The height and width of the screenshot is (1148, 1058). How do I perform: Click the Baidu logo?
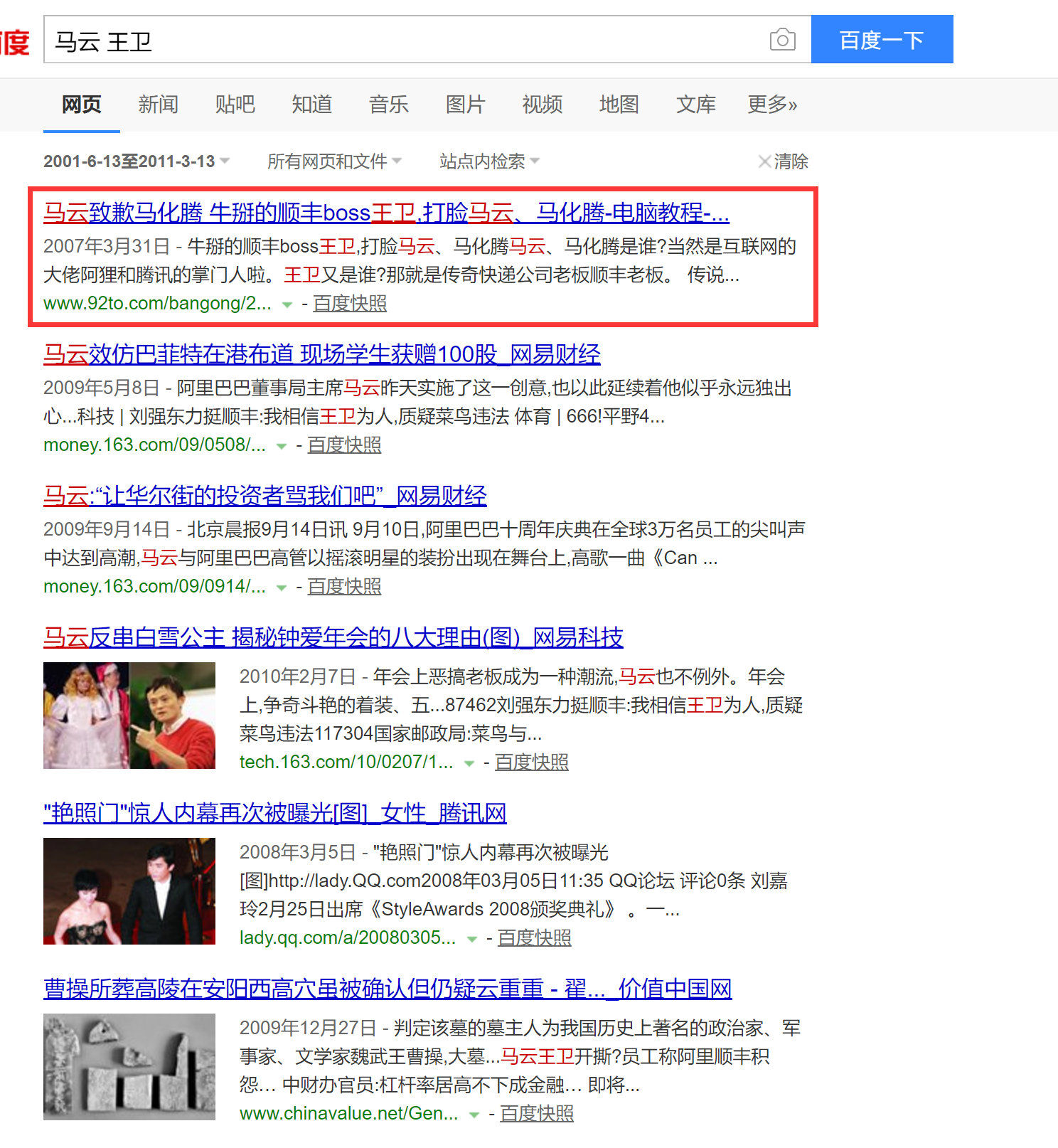coord(14,41)
